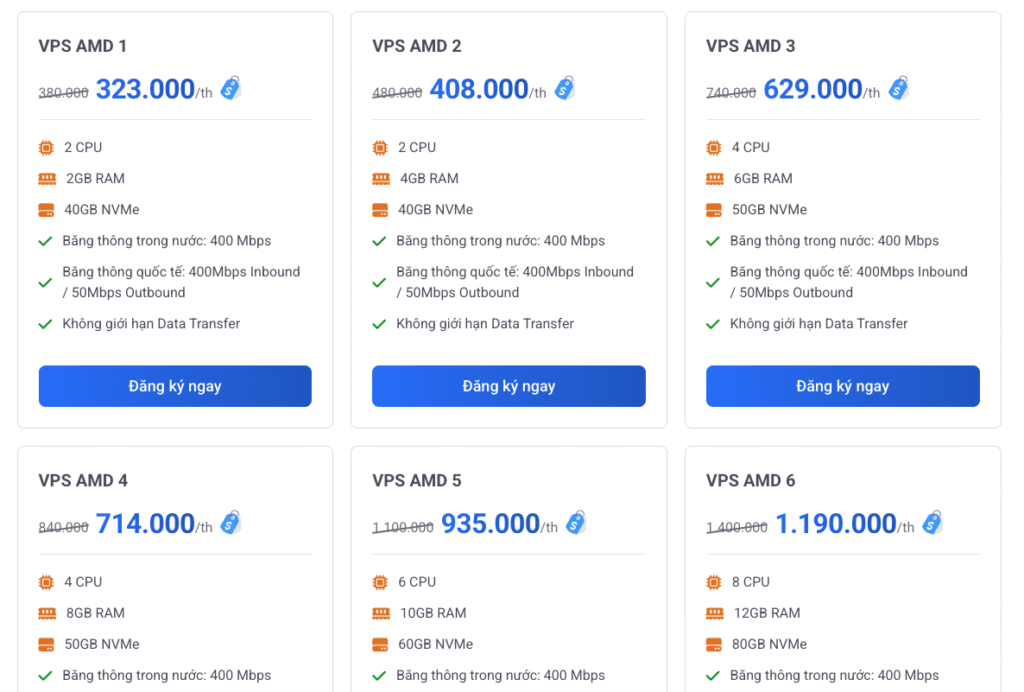Click the domestic bandwidth checkmark in VPS AMD 2
Image resolution: width=1024 pixels, height=692 pixels.
[379, 241]
